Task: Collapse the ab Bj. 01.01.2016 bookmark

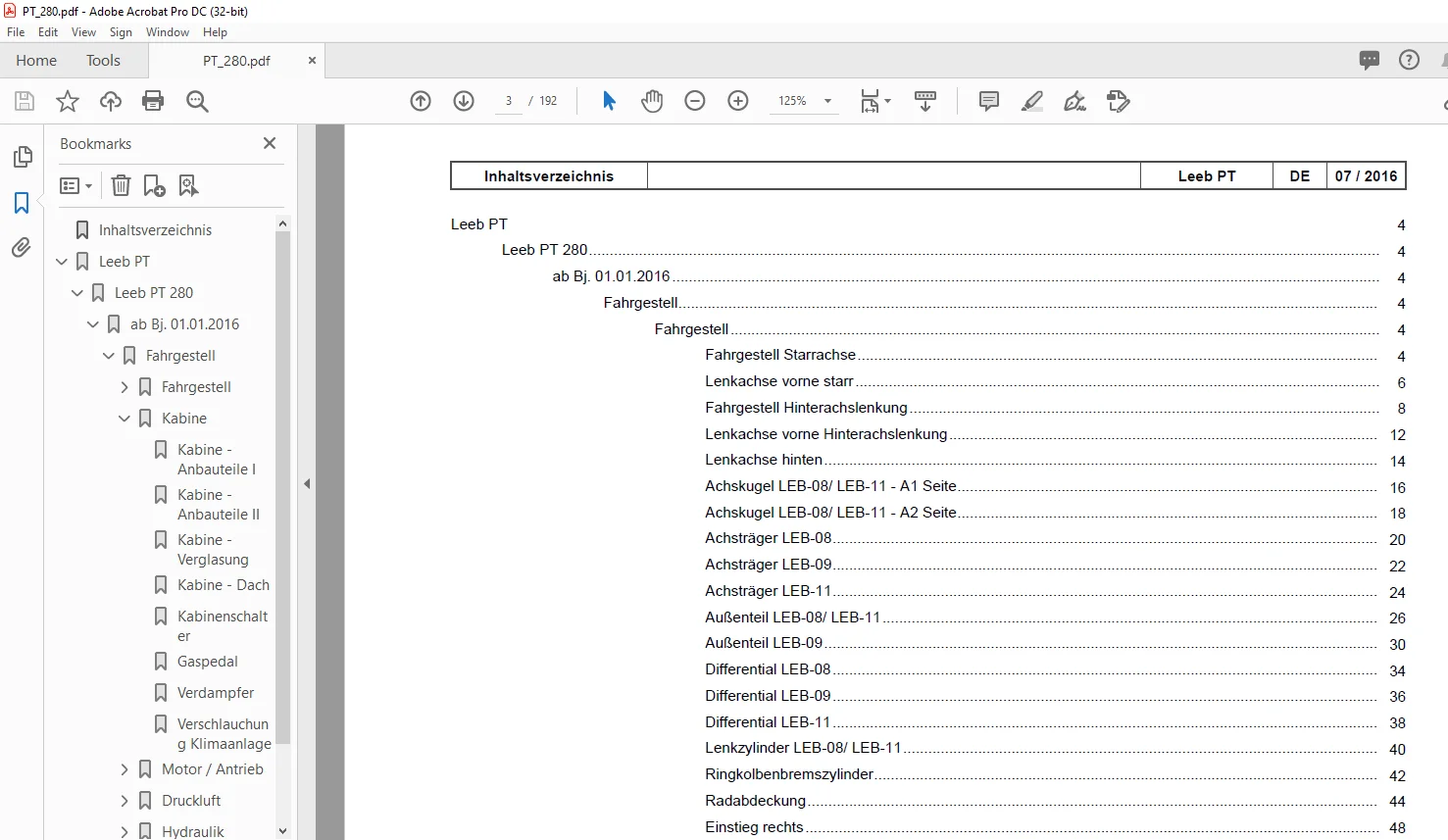Action: pyautogui.click(x=93, y=324)
